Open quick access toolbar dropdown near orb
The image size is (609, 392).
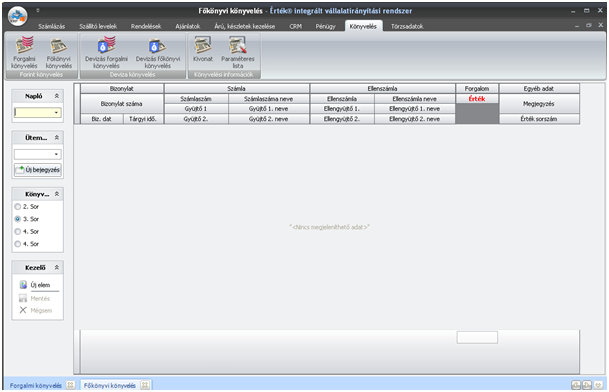(38, 10)
